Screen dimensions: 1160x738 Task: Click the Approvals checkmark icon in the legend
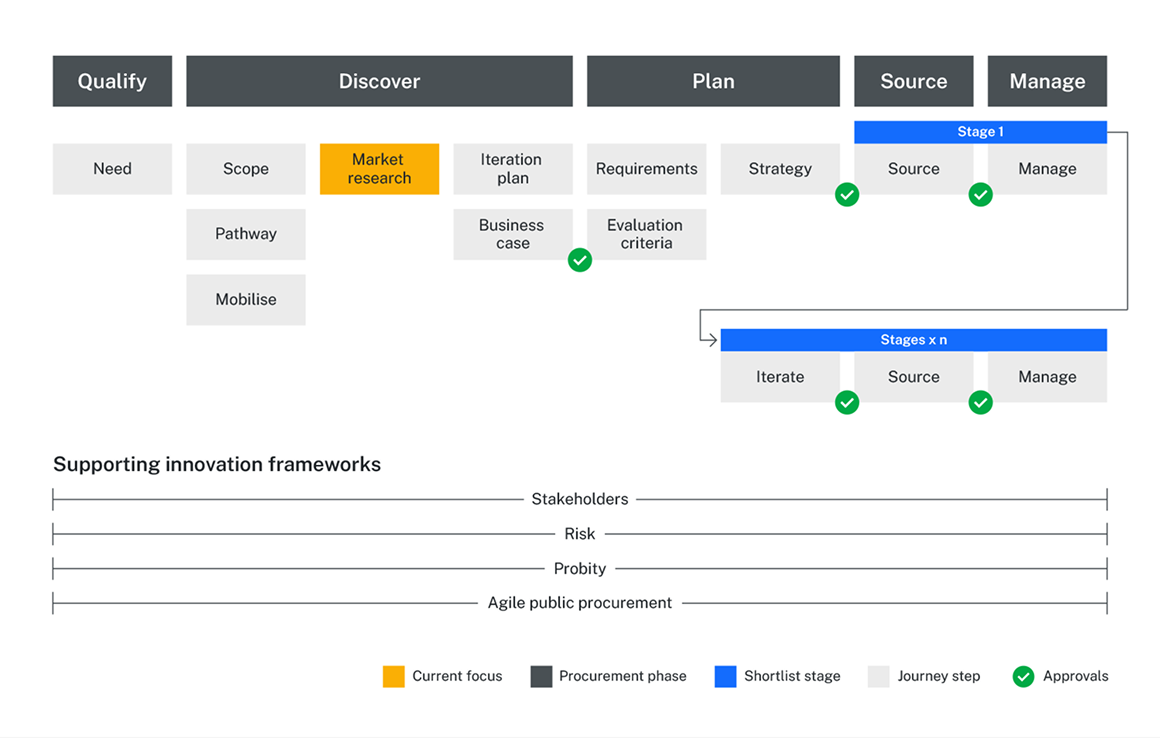click(1023, 676)
